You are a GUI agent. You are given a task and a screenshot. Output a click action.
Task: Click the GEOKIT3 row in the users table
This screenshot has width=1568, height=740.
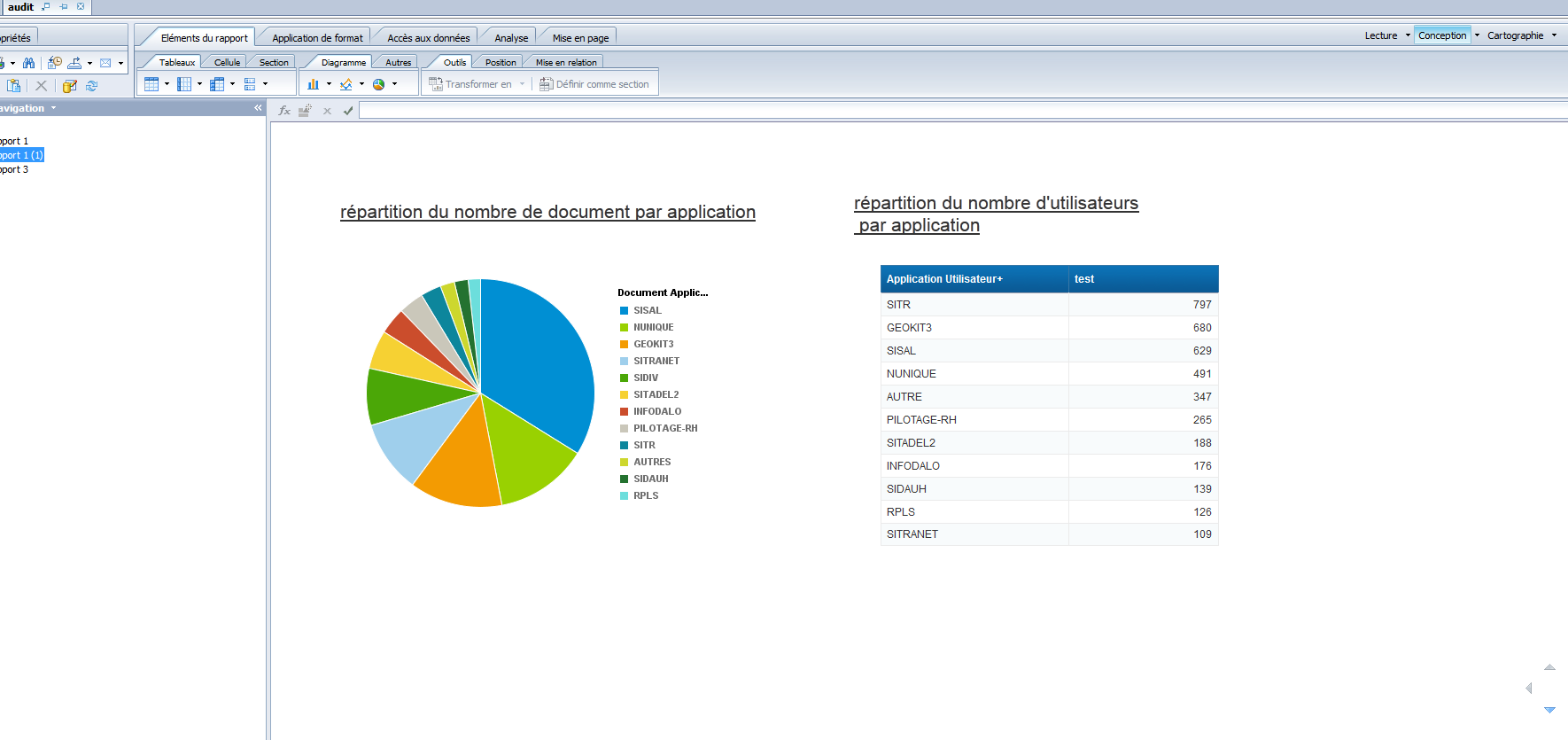(1049, 327)
